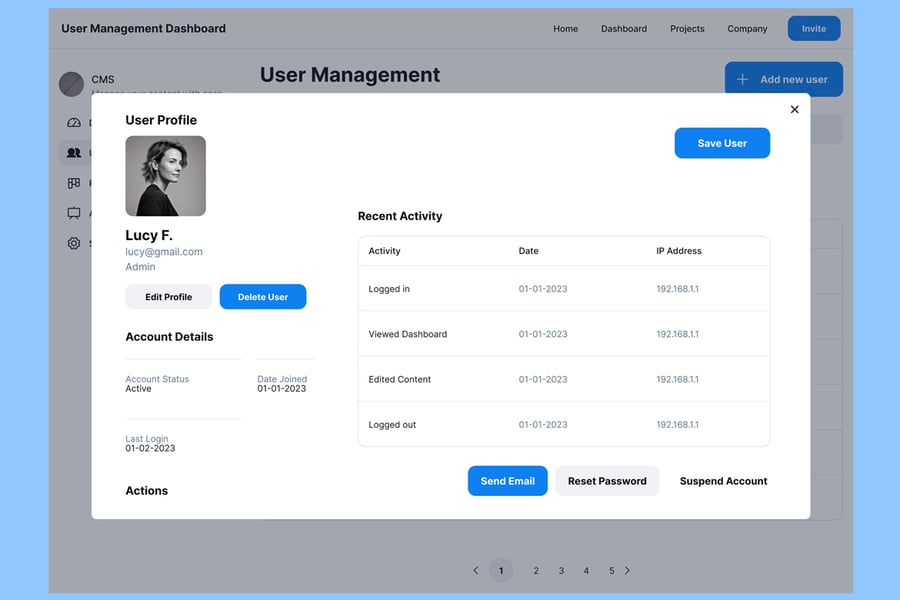Click Suspend Account link
This screenshot has height=600, width=900.
tap(723, 481)
